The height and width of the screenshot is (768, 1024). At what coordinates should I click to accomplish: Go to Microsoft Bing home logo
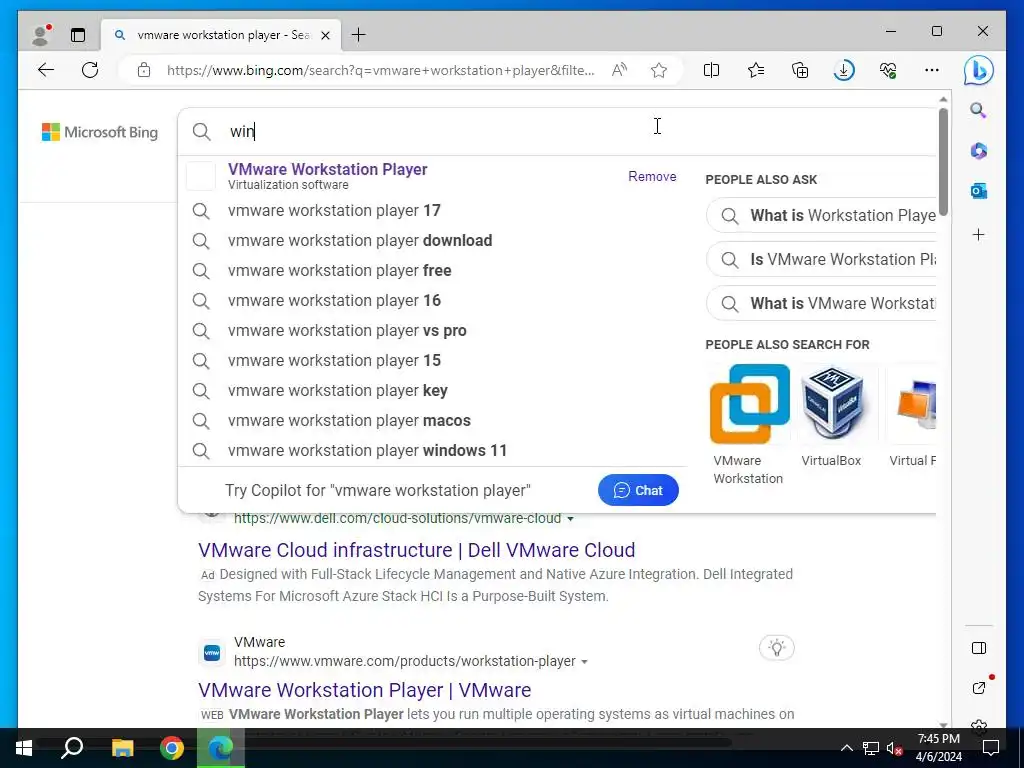click(x=100, y=133)
